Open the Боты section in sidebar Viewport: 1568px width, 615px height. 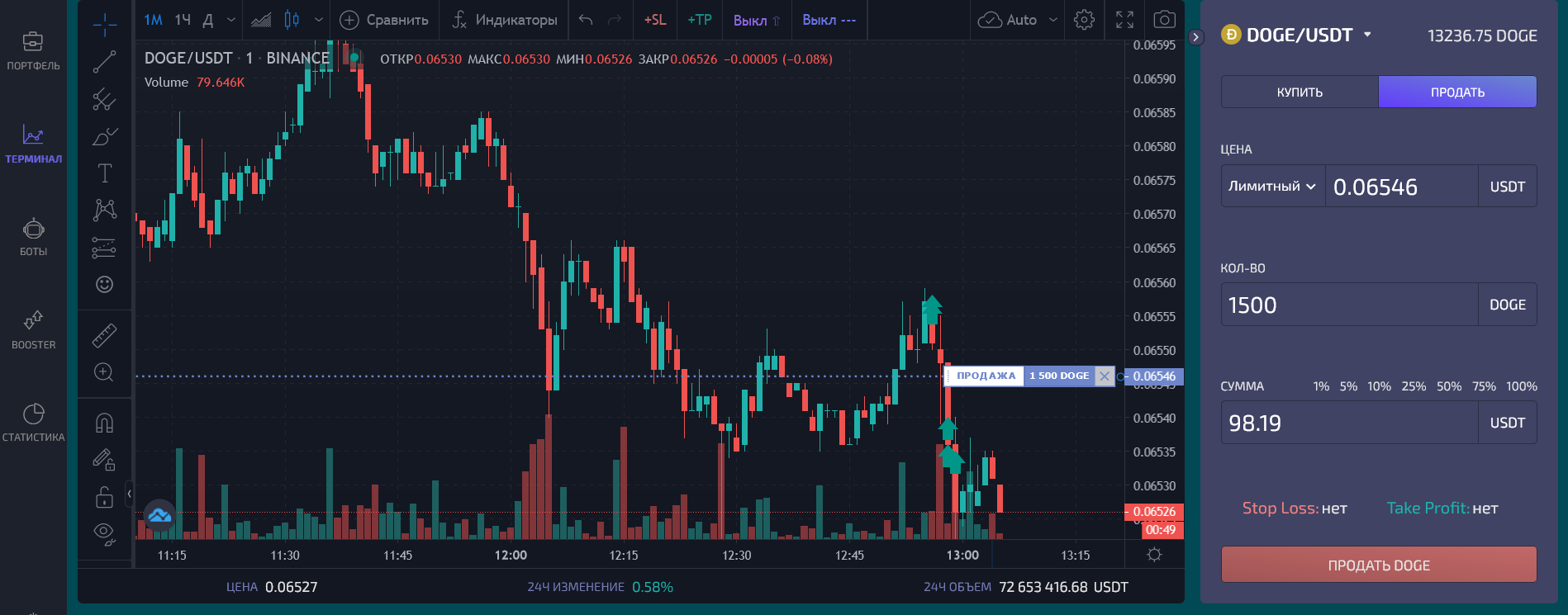(33, 236)
